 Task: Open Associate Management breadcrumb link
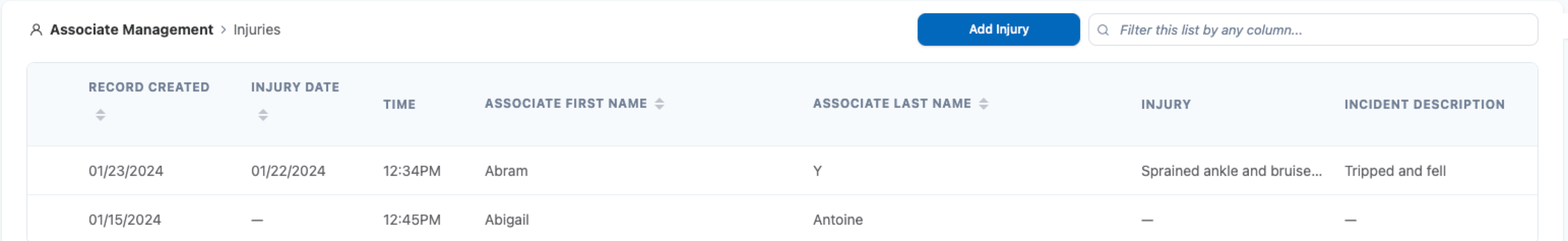click(132, 30)
